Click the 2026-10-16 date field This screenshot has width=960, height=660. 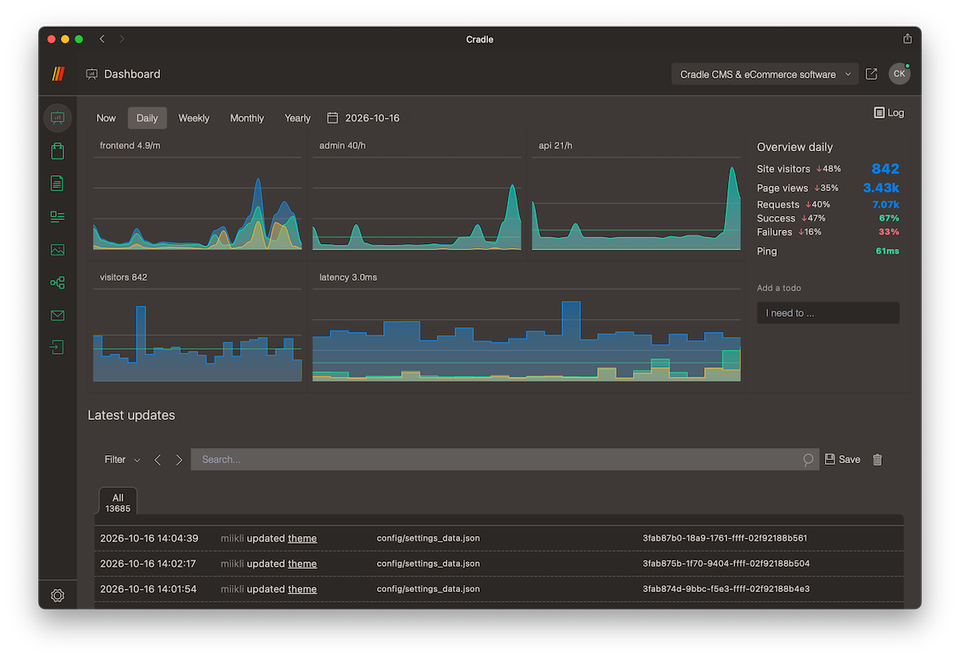click(x=372, y=118)
